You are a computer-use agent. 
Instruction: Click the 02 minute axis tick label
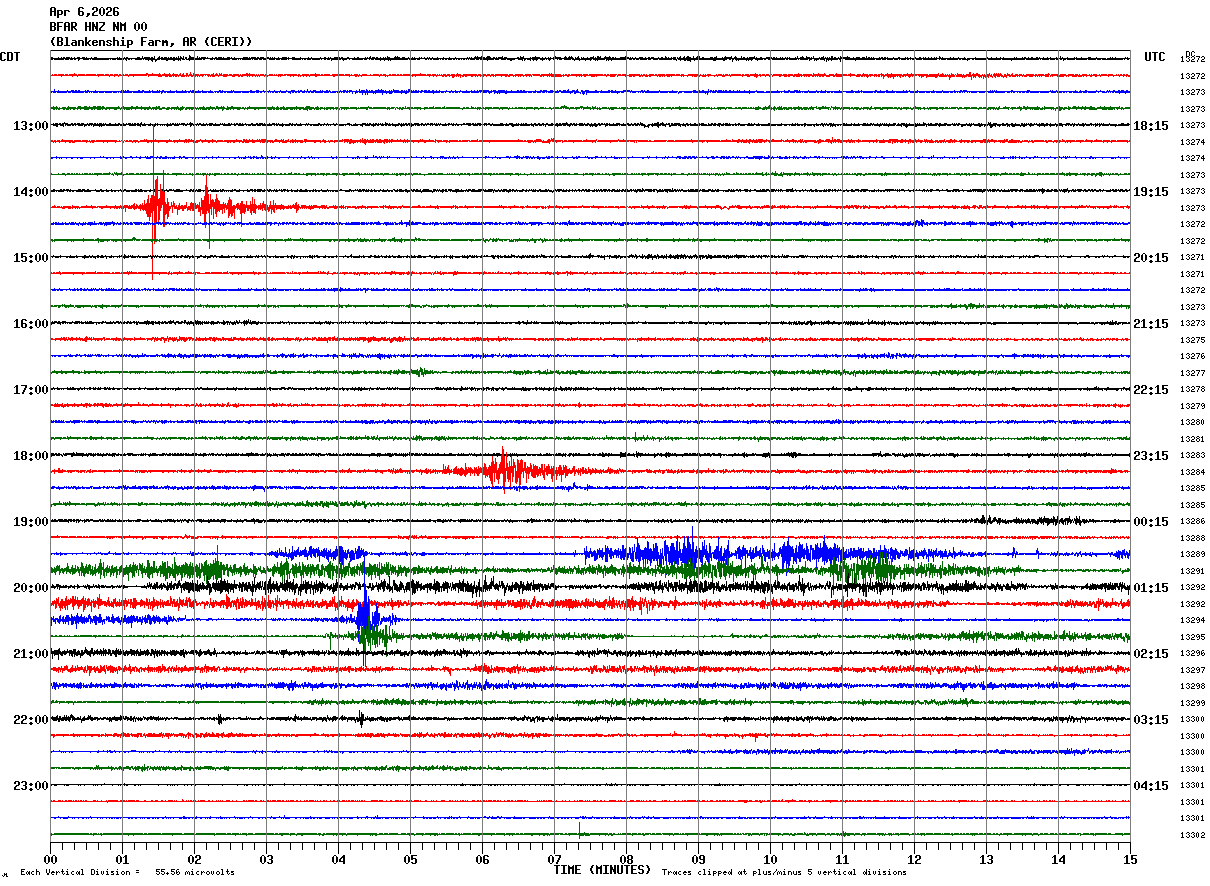pos(194,860)
